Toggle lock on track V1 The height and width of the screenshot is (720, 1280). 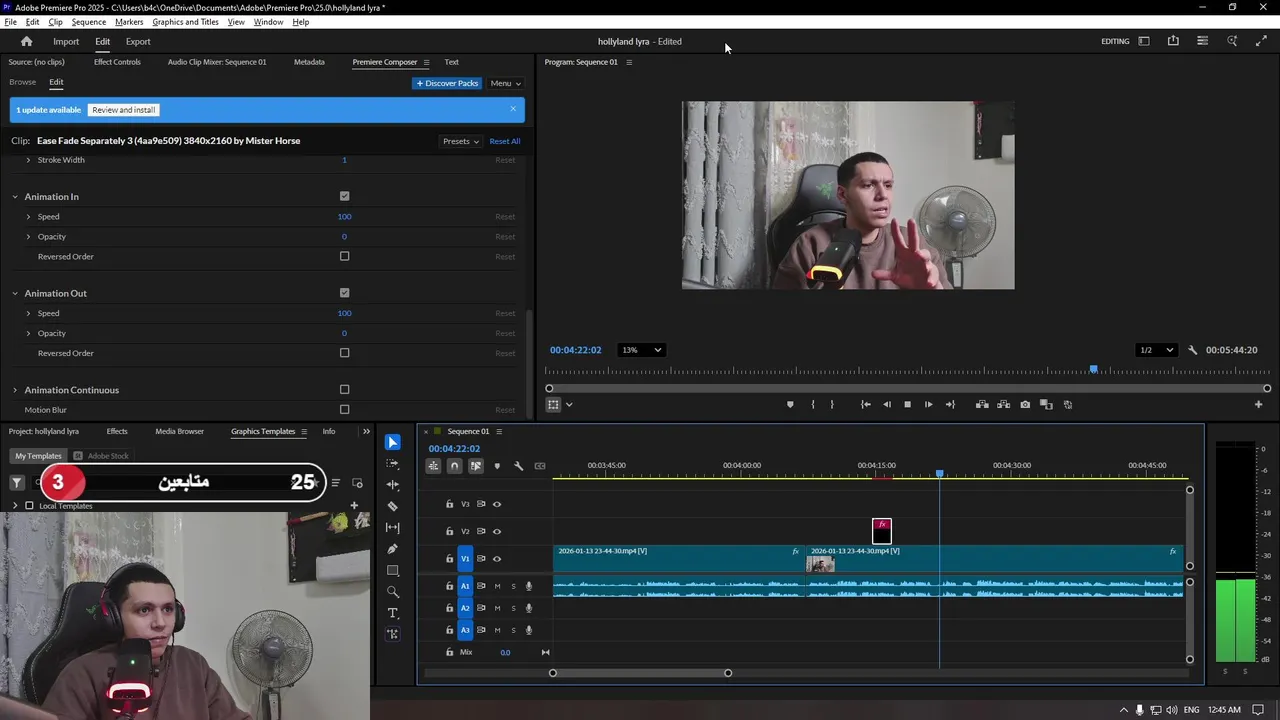pyautogui.click(x=450, y=559)
